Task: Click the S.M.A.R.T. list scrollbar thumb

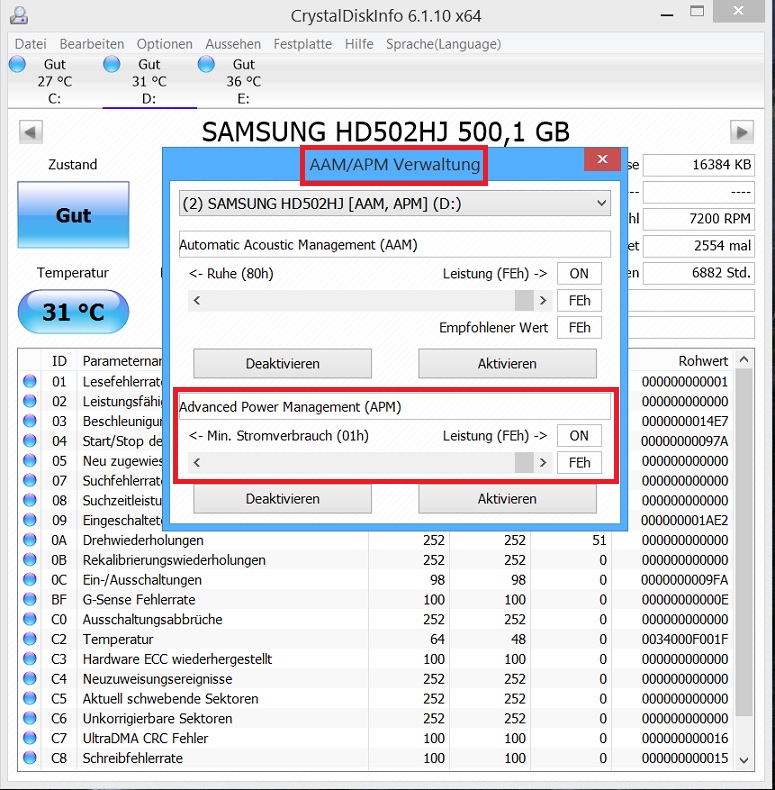Action: pyautogui.click(x=744, y=542)
